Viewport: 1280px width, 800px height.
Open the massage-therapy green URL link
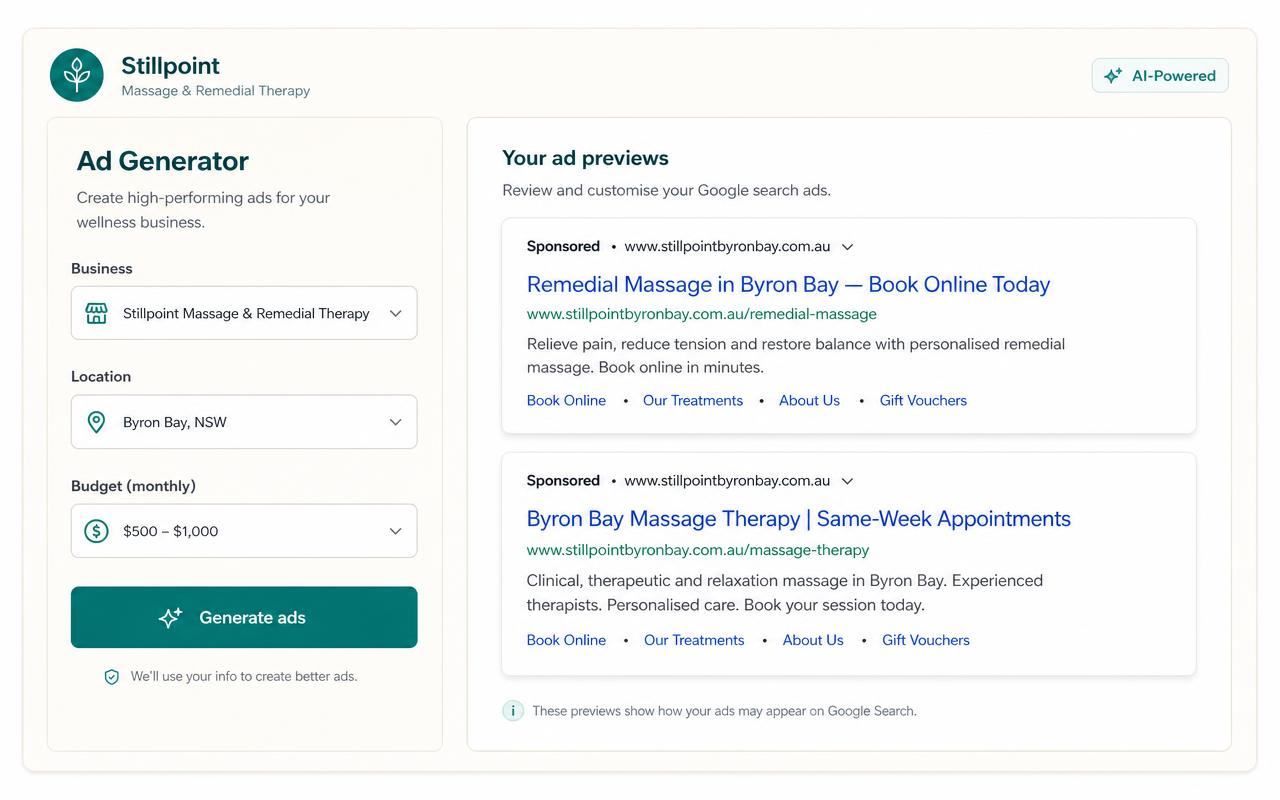tap(698, 550)
